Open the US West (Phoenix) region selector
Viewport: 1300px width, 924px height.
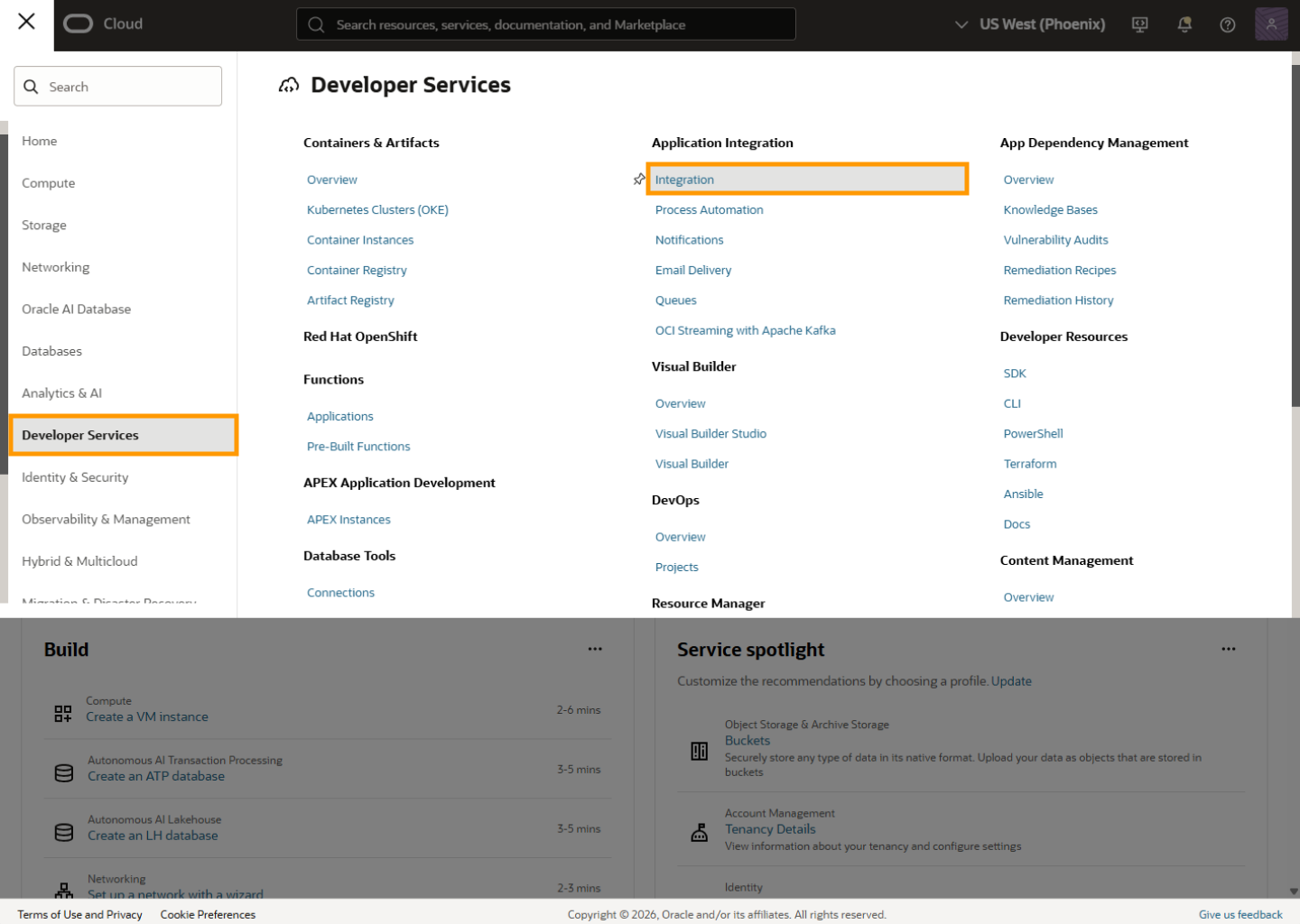1029,24
